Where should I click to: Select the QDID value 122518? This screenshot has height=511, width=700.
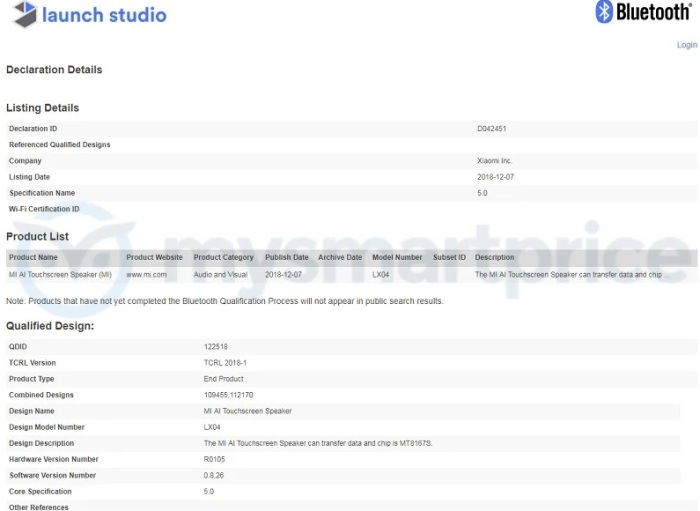(216, 346)
